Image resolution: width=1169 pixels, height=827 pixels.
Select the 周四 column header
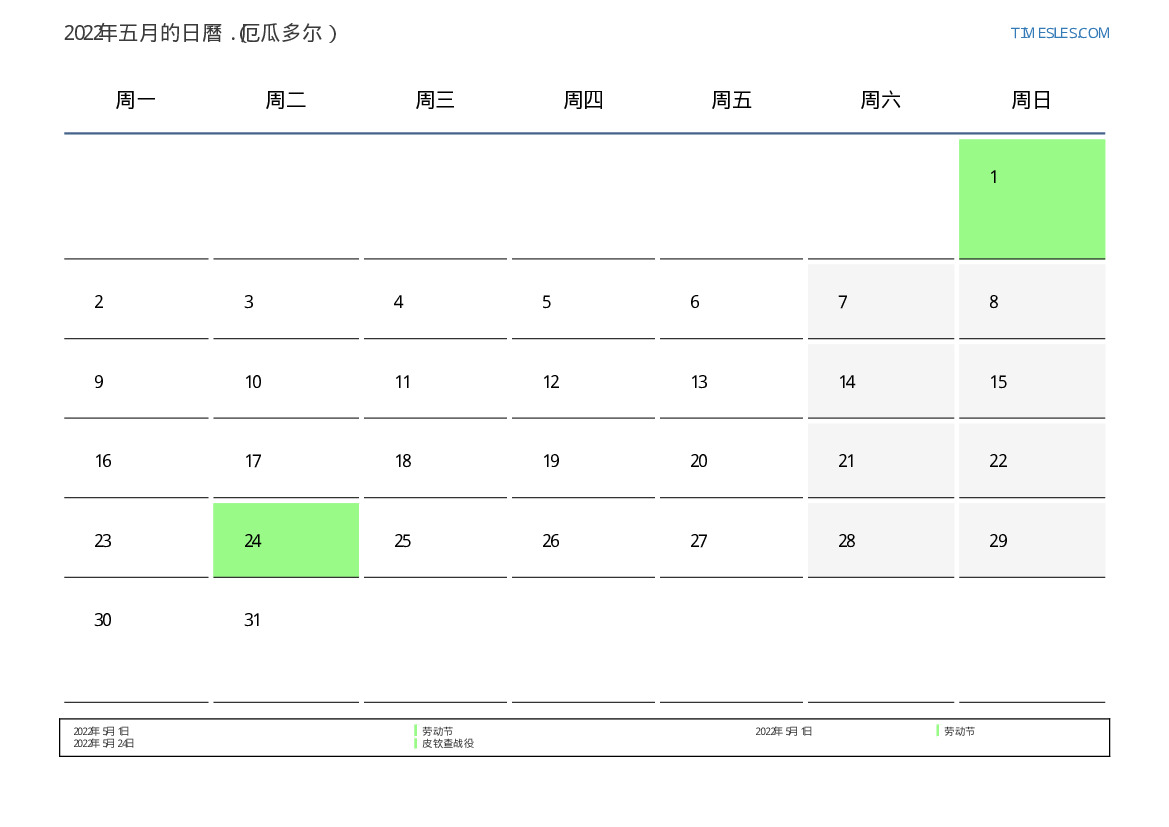583,99
